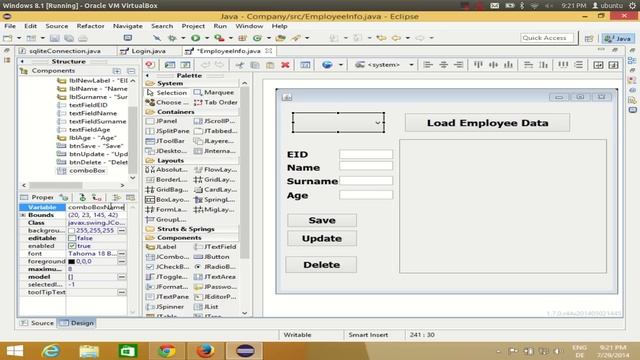The width and height of the screenshot is (640, 360).
Task: Open the <system> look and feel dropdown
Action: coord(384,65)
